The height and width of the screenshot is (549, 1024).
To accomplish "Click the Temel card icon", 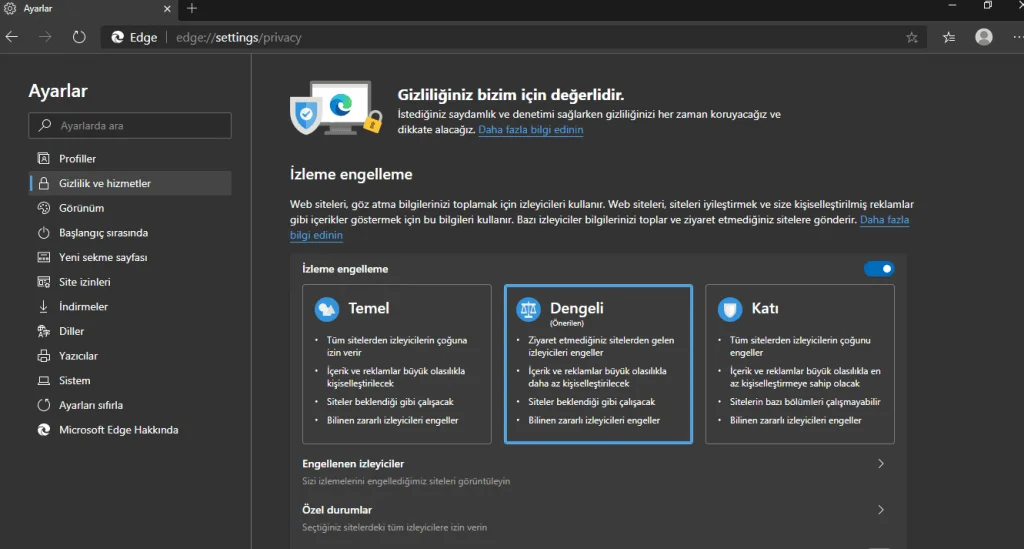I will click(327, 309).
